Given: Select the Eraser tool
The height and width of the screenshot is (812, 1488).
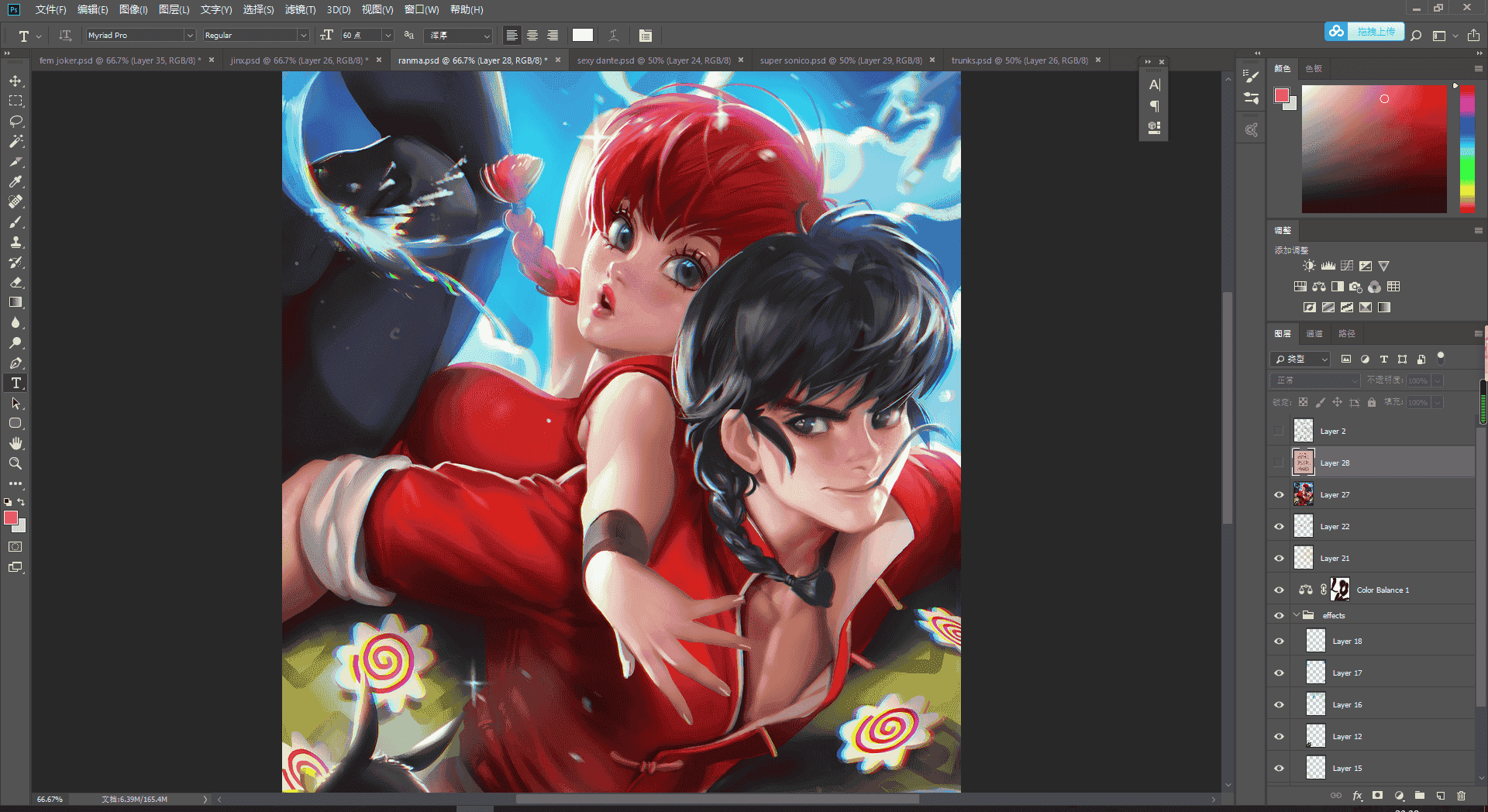Looking at the screenshot, I should [x=15, y=283].
